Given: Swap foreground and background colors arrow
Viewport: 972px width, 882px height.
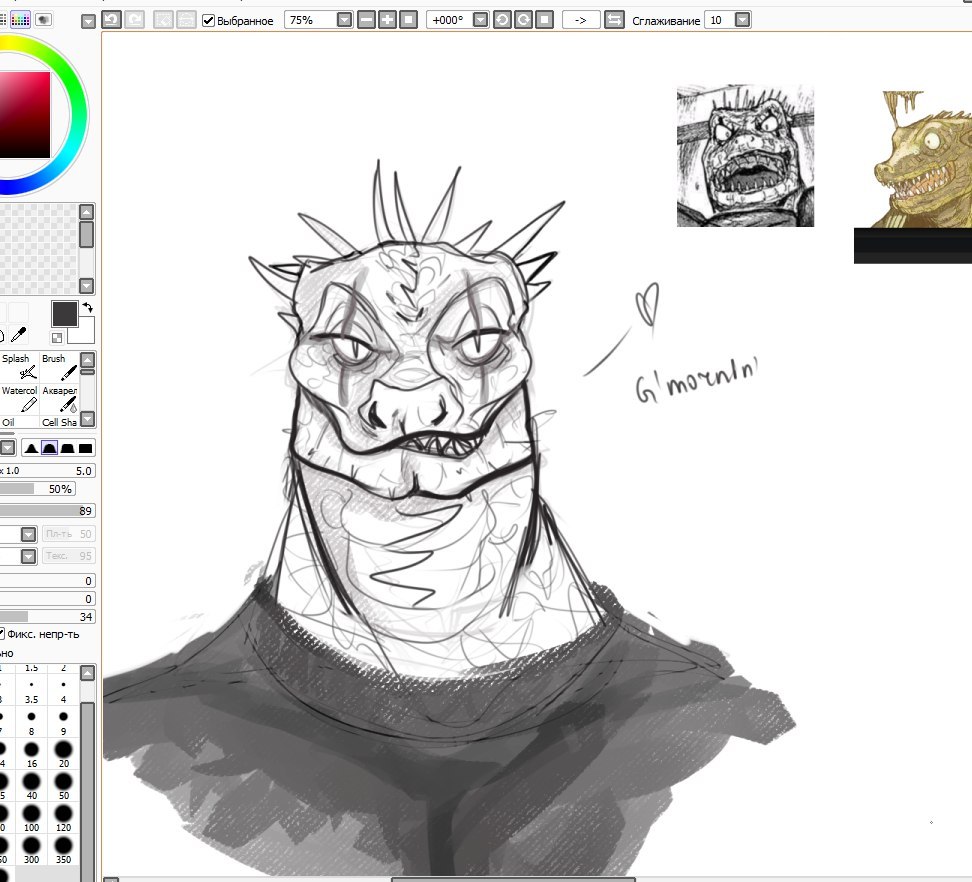Looking at the screenshot, I should [x=87, y=308].
